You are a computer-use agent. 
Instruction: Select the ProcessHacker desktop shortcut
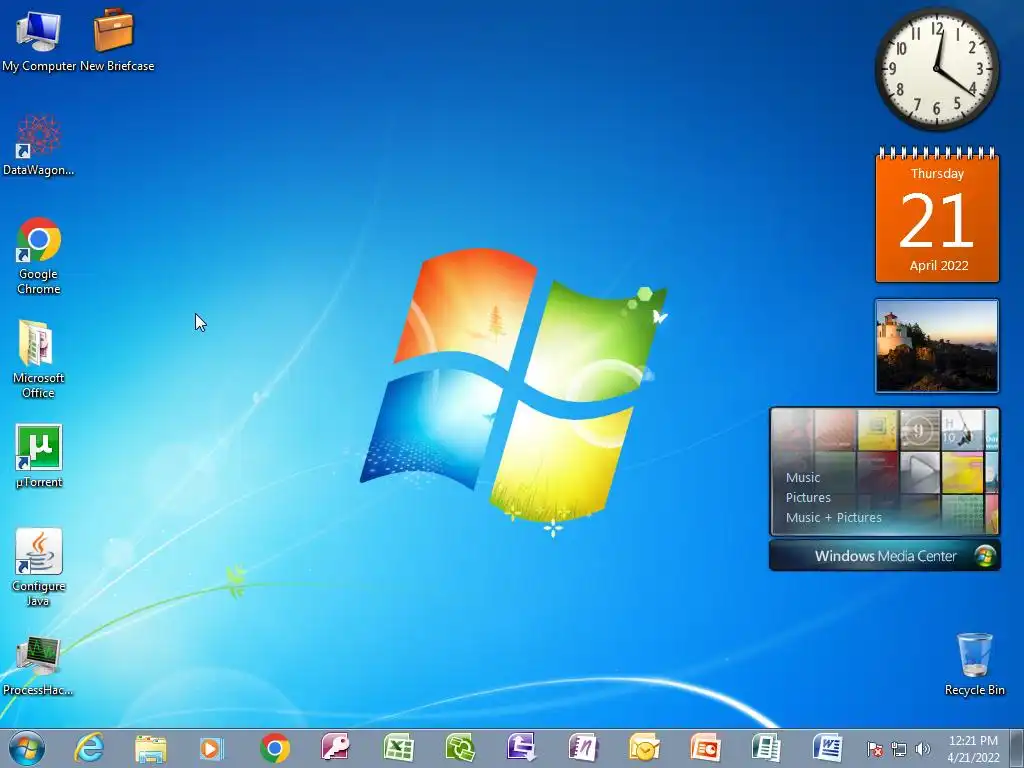(39, 665)
